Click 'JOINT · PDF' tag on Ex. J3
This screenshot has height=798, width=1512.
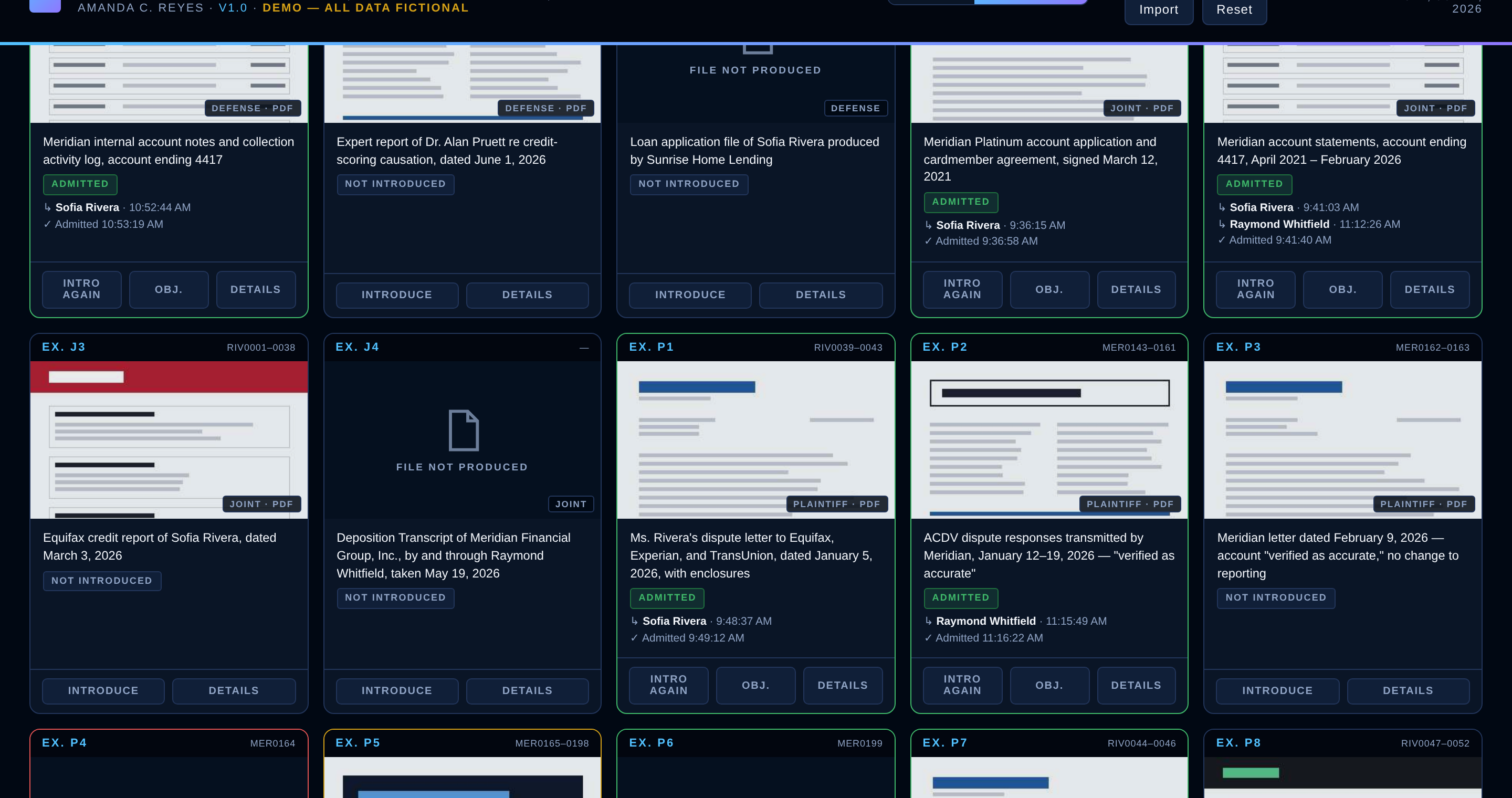tap(261, 504)
